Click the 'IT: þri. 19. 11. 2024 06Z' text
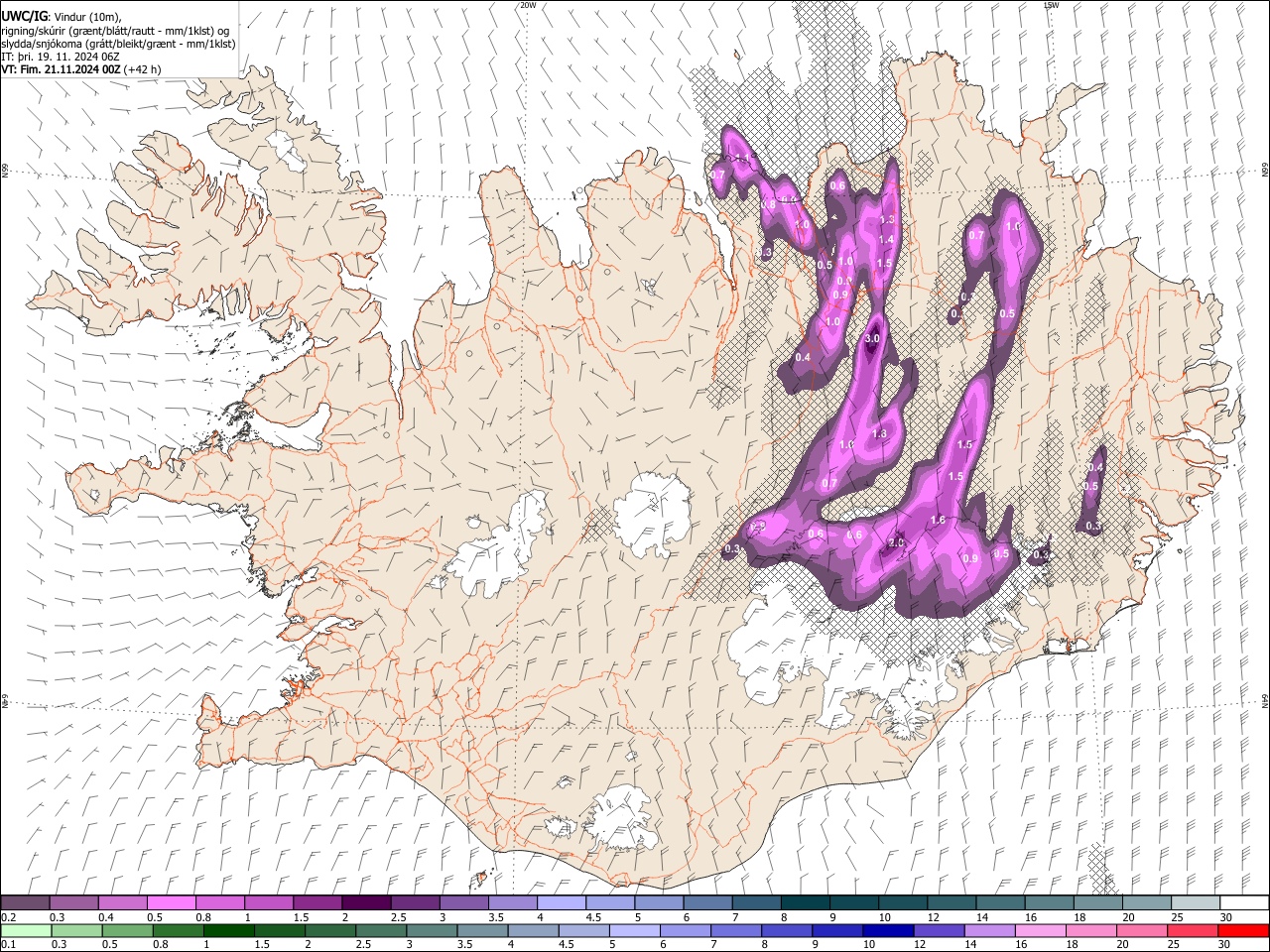The image size is (1270, 952). pos(62,58)
